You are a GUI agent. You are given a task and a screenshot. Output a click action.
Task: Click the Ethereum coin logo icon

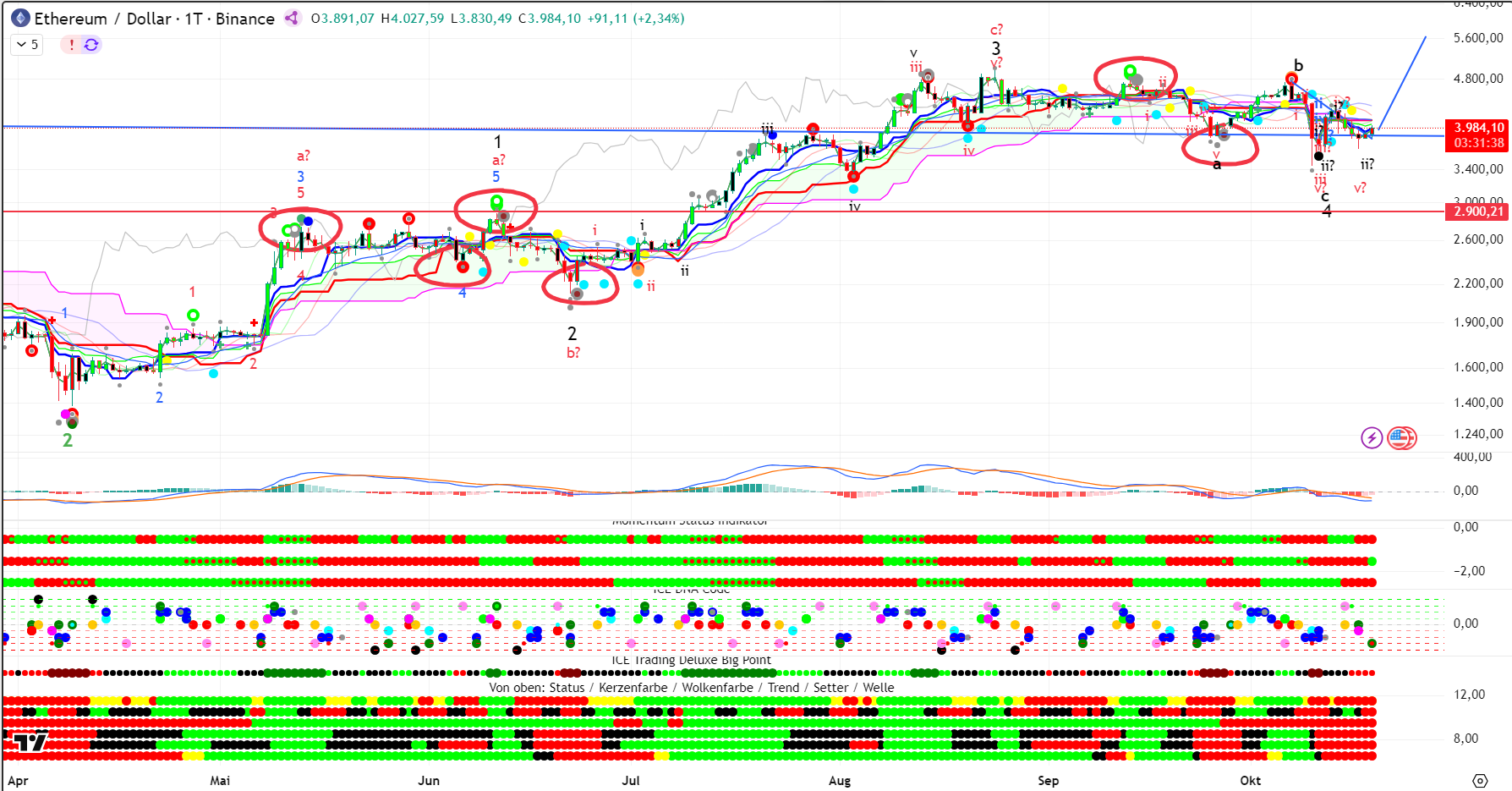click(20, 18)
